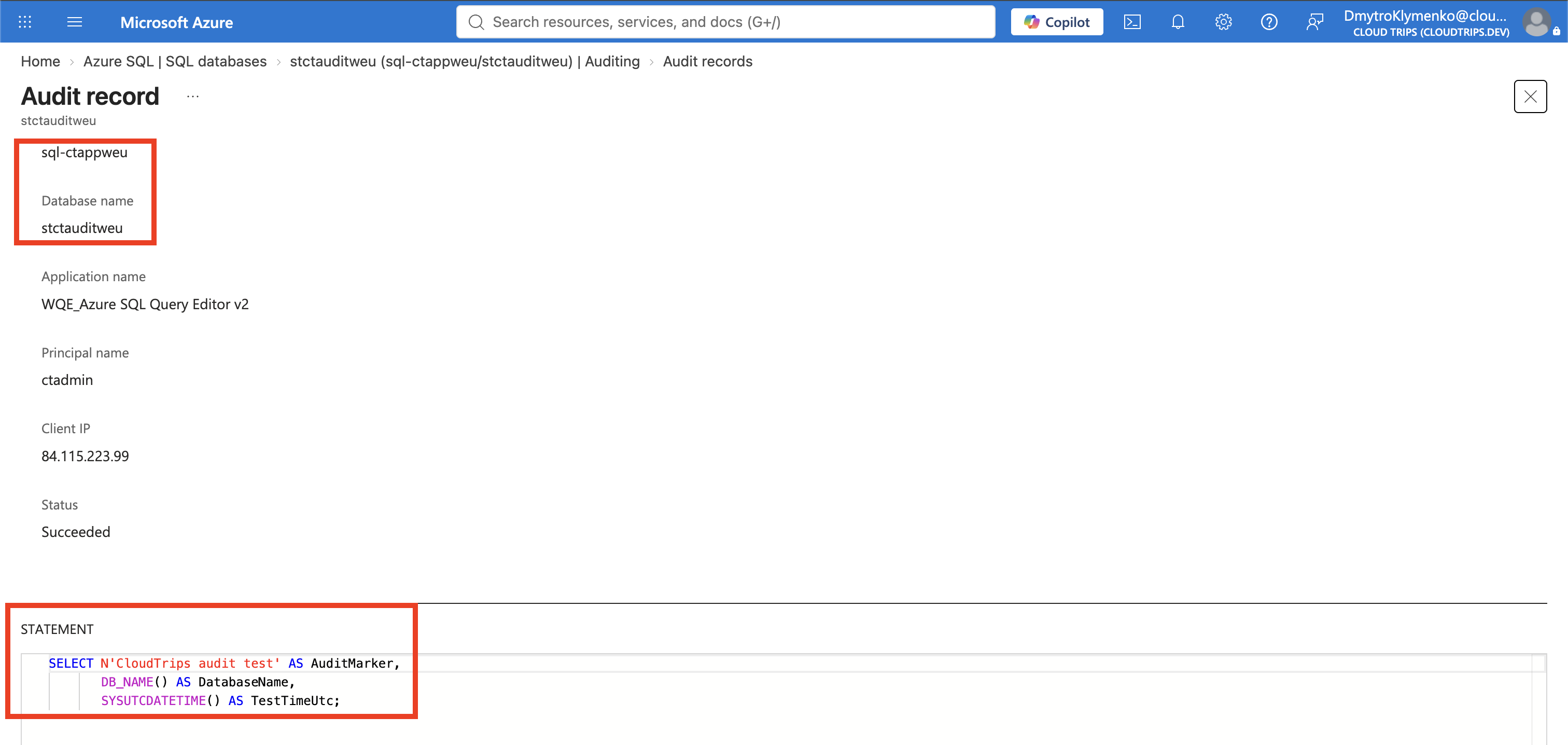Click the STATEMENT heading

coord(57,629)
